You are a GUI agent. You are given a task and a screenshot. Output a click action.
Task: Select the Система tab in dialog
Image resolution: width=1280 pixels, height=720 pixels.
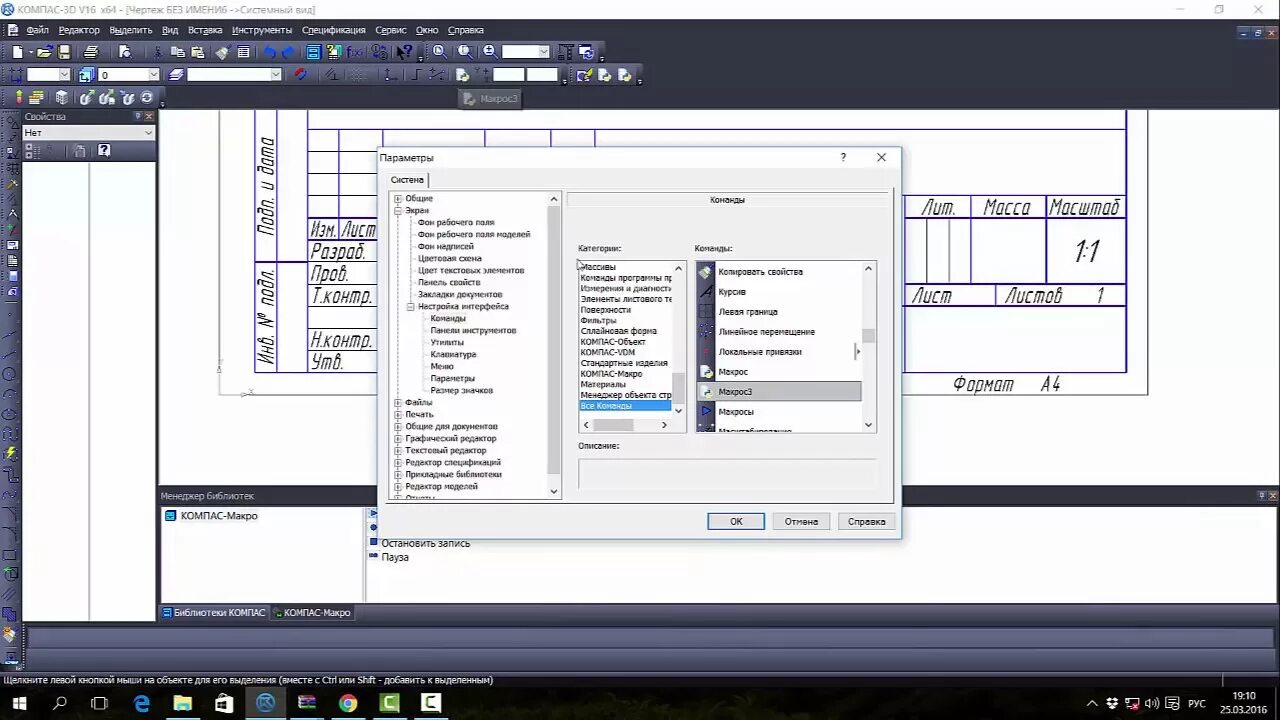click(x=407, y=180)
